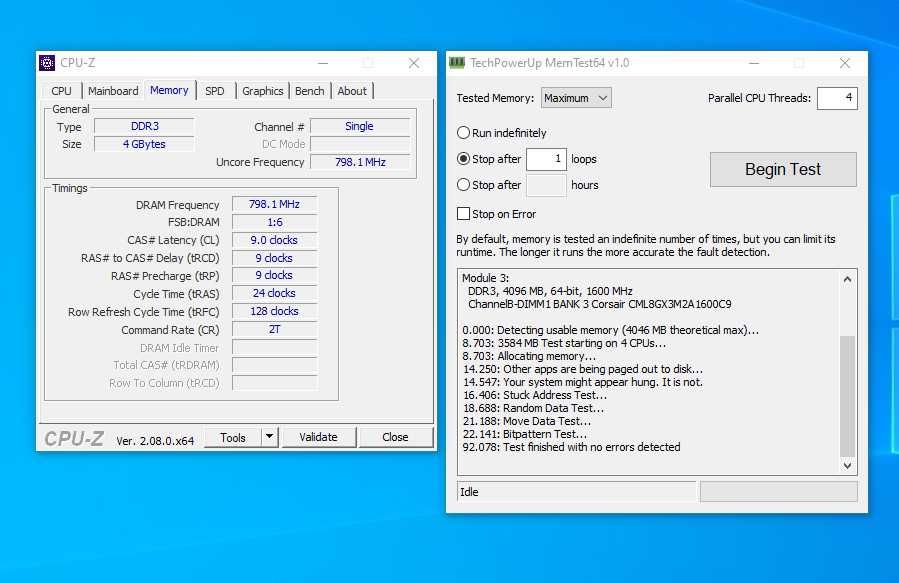Close the CPU-Z window via X
This screenshot has height=583, width=899.
[x=414, y=63]
